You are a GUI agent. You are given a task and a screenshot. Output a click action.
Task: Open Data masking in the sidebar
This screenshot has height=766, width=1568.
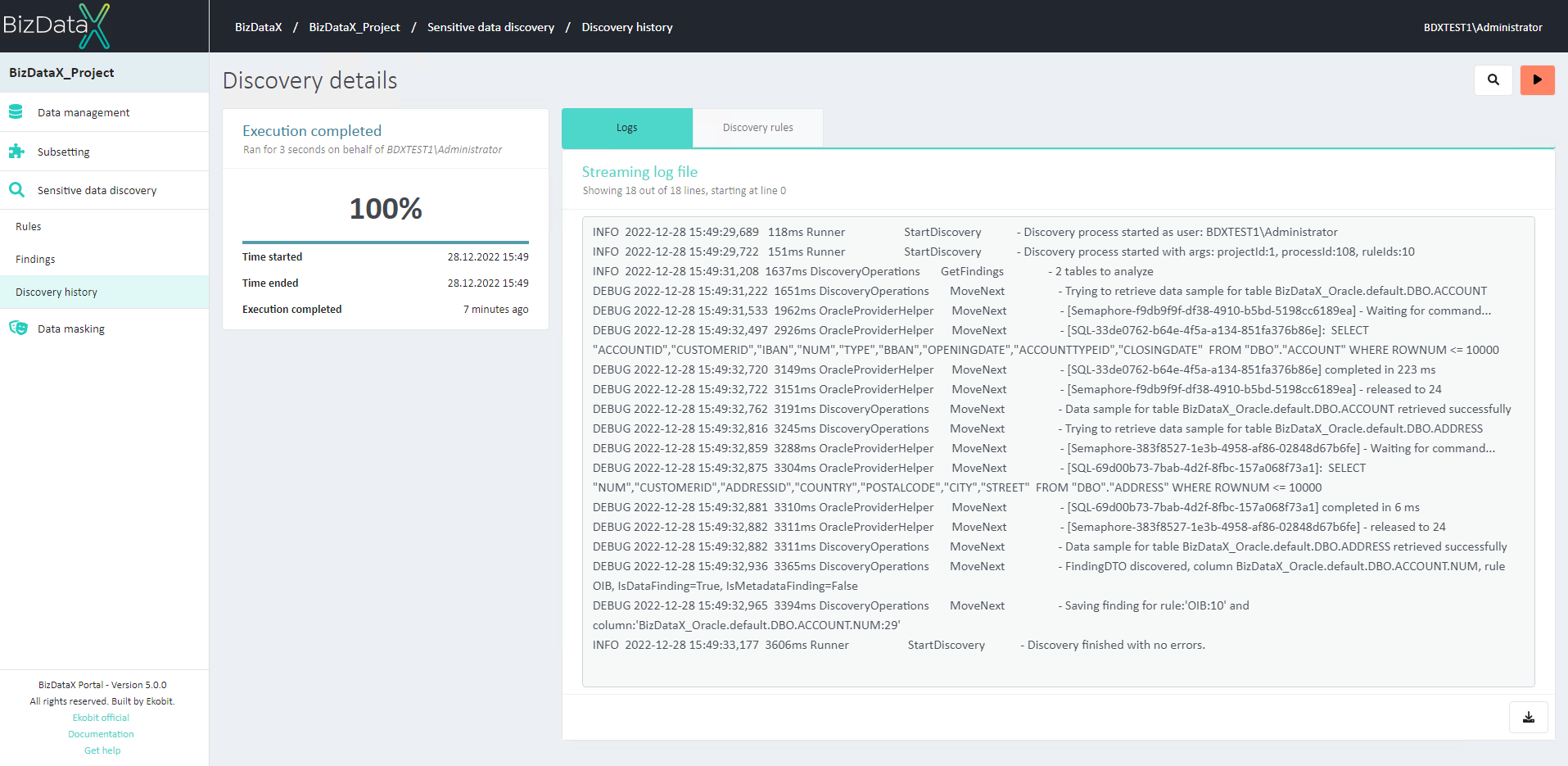click(104, 329)
